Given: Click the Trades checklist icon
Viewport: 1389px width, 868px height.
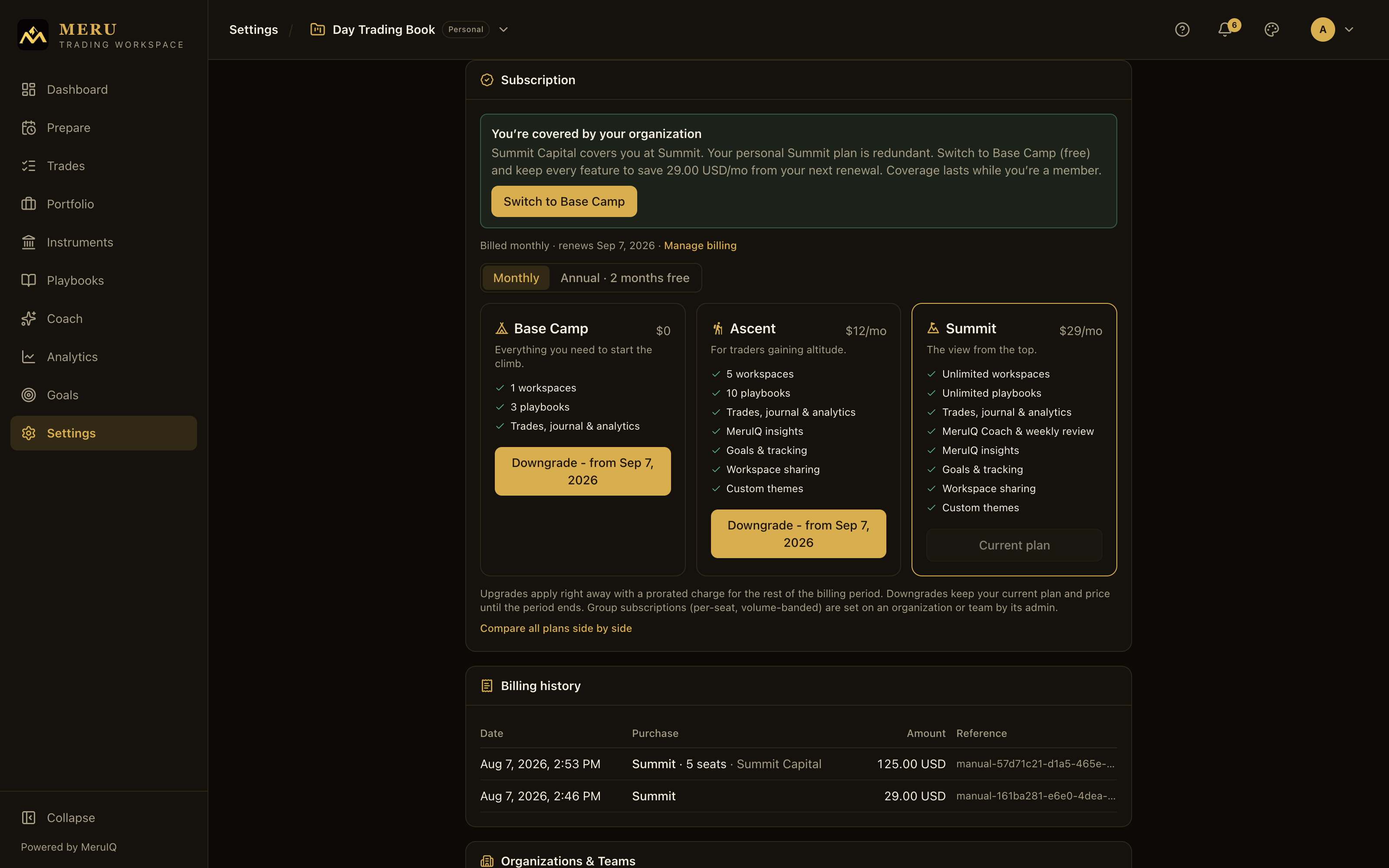Looking at the screenshot, I should pos(29,166).
